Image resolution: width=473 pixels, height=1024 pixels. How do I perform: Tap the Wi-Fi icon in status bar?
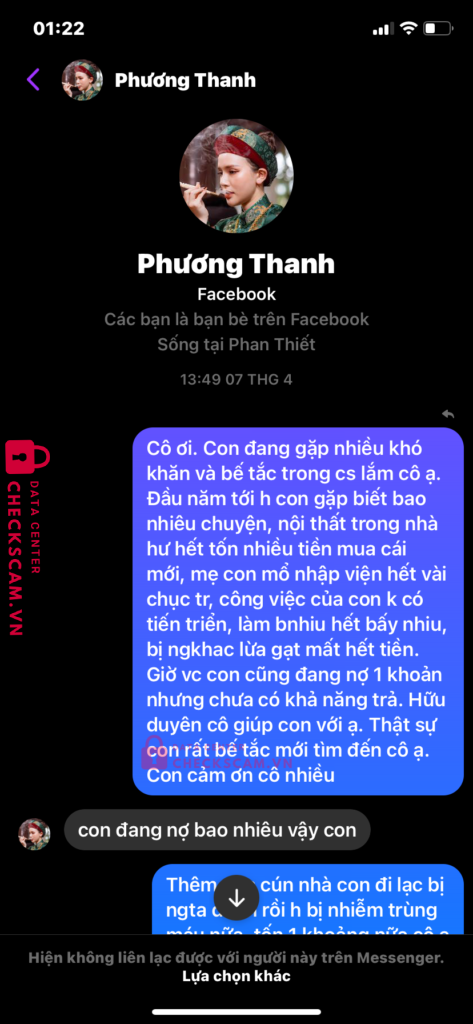coord(408,29)
